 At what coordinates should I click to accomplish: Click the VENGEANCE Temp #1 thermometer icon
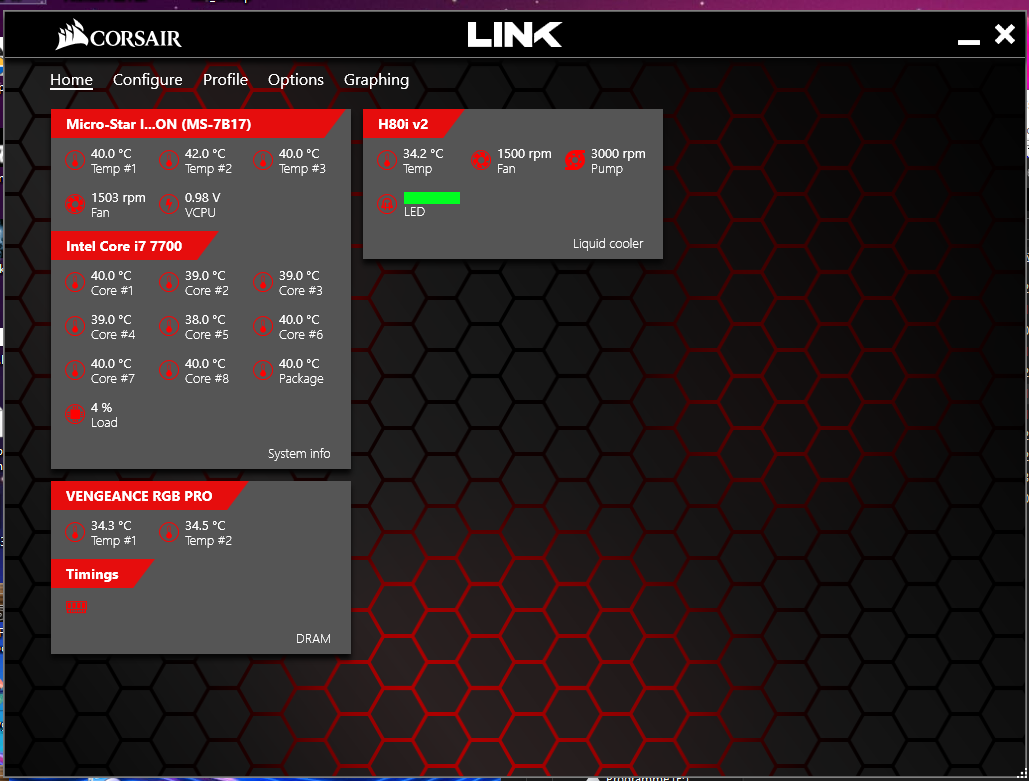point(75,532)
